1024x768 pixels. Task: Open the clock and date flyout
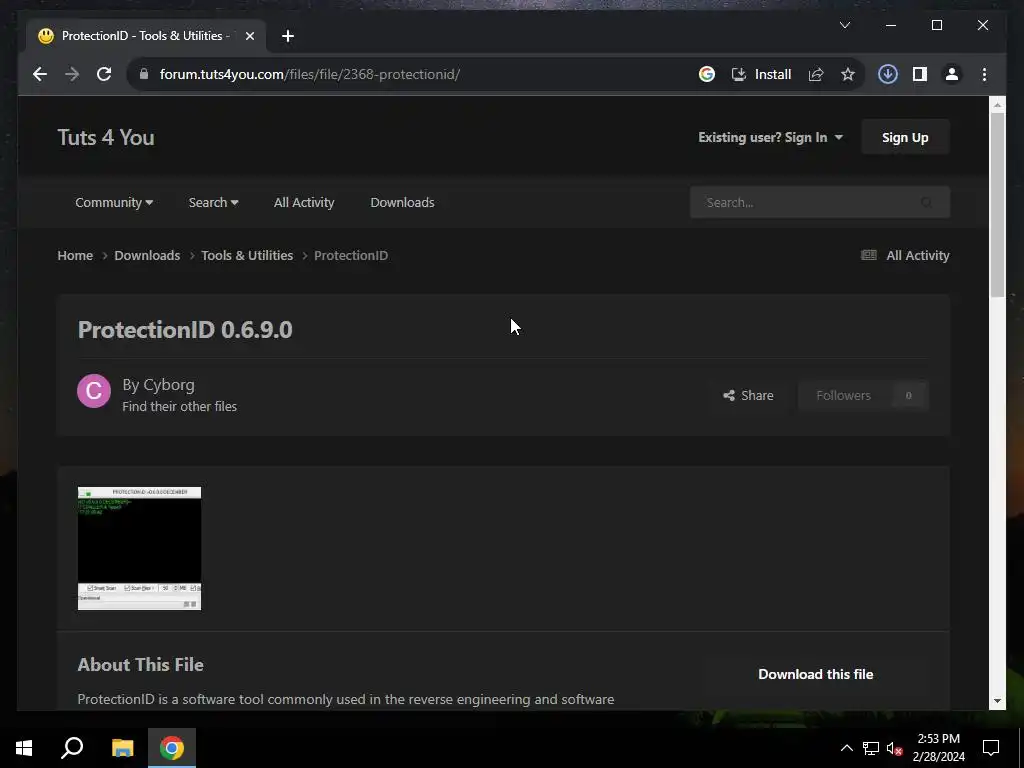[938, 748]
